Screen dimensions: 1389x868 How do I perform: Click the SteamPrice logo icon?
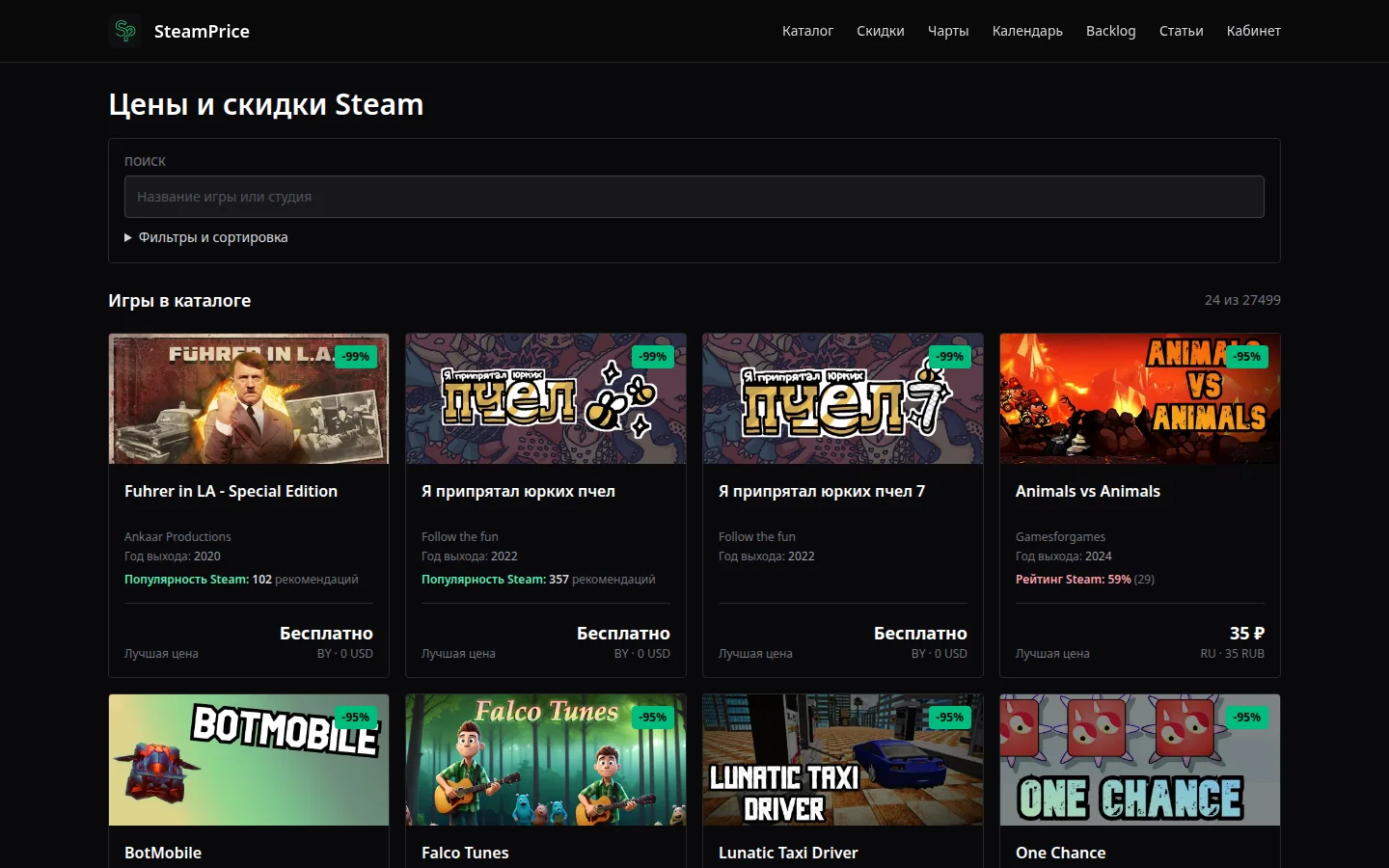pyautogui.click(x=125, y=31)
